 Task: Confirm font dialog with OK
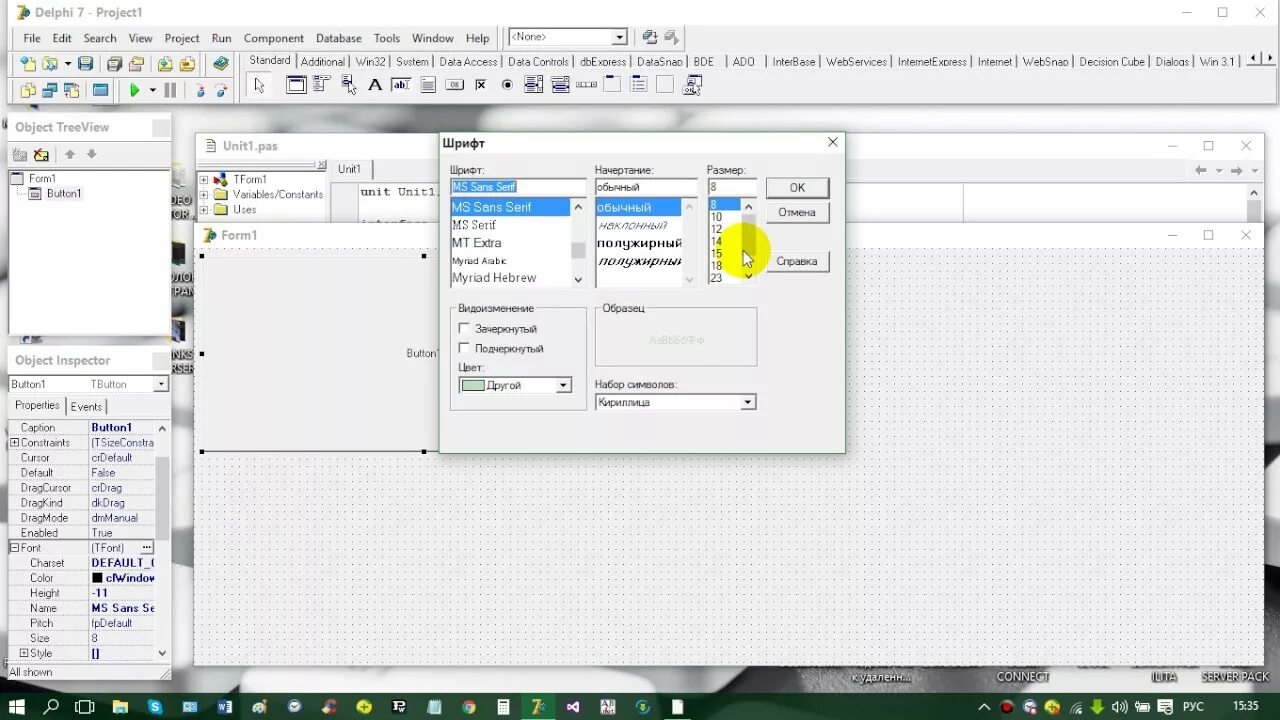click(797, 187)
